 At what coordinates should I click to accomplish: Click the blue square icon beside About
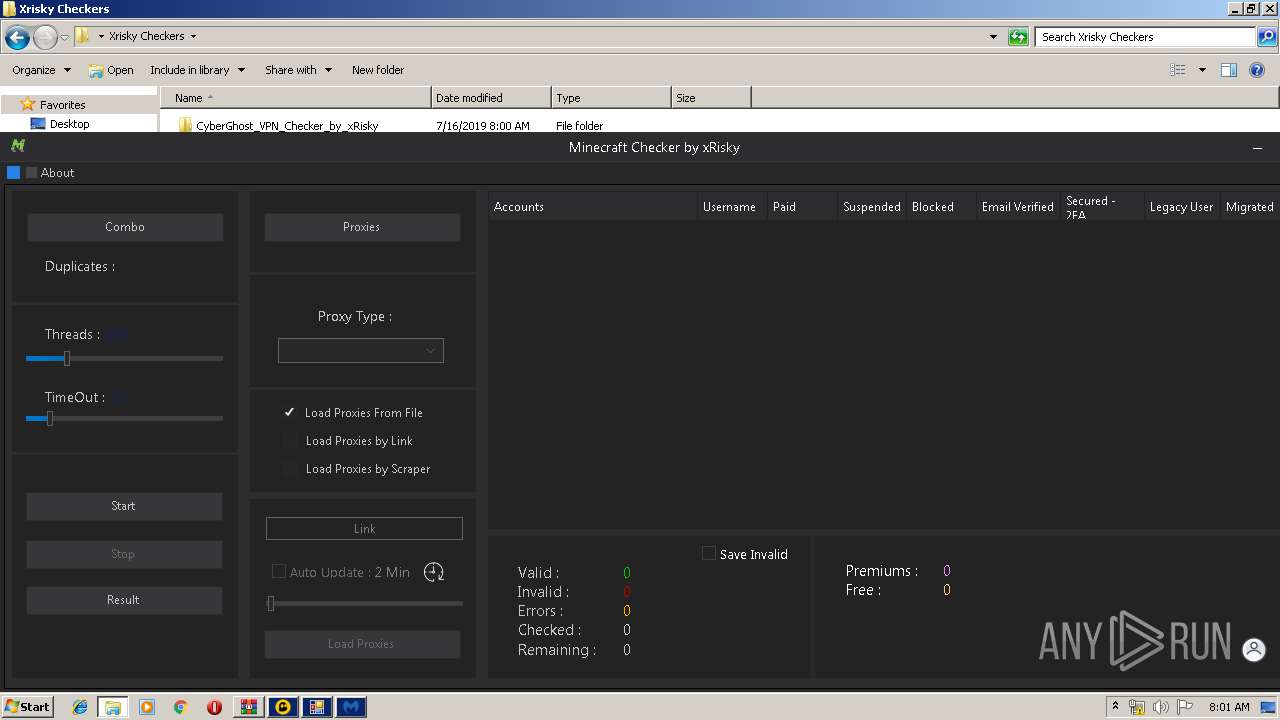pos(14,172)
